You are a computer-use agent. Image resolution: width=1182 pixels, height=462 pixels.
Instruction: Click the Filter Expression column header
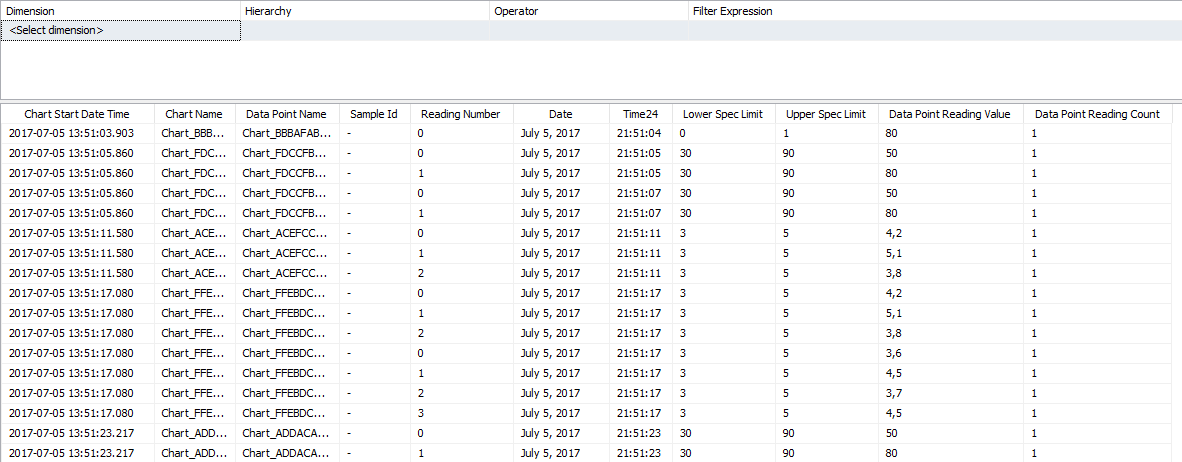pos(934,11)
